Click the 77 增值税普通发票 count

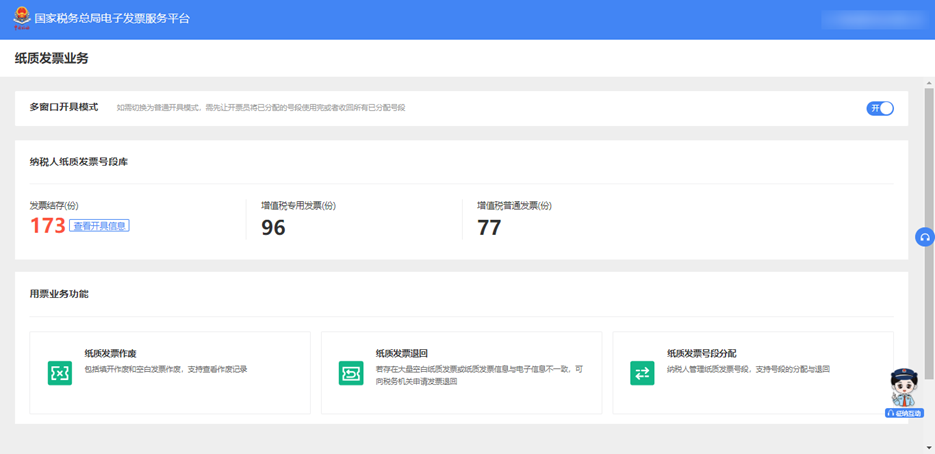pos(490,227)
